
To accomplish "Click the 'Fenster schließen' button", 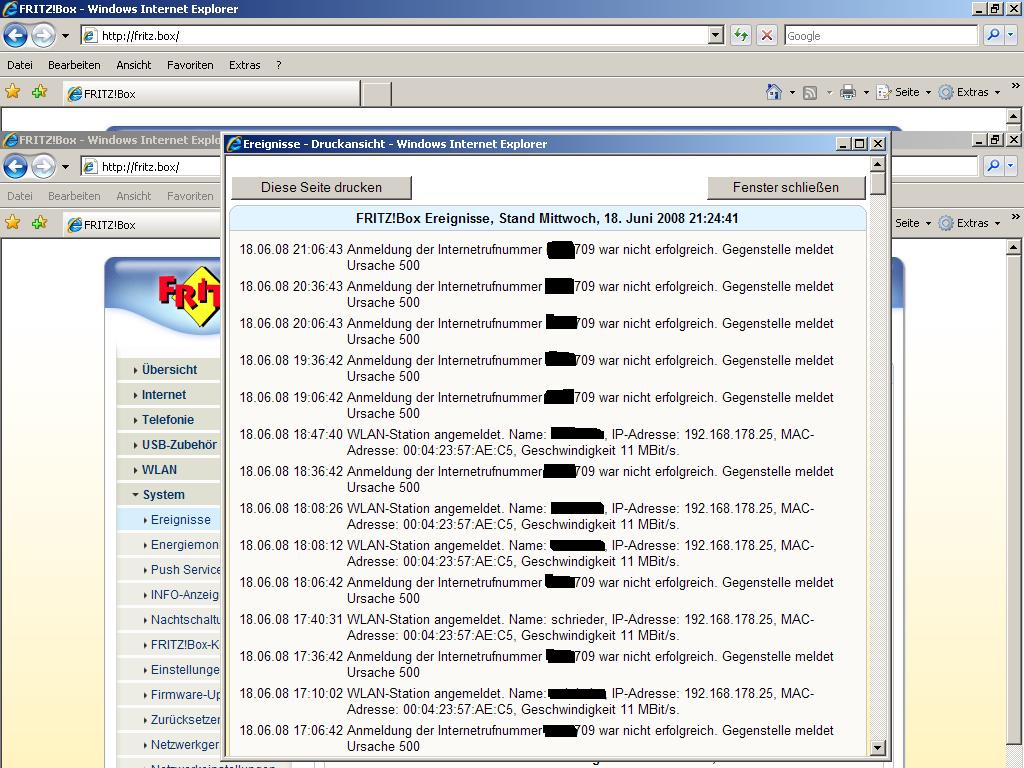I will 786,187.
